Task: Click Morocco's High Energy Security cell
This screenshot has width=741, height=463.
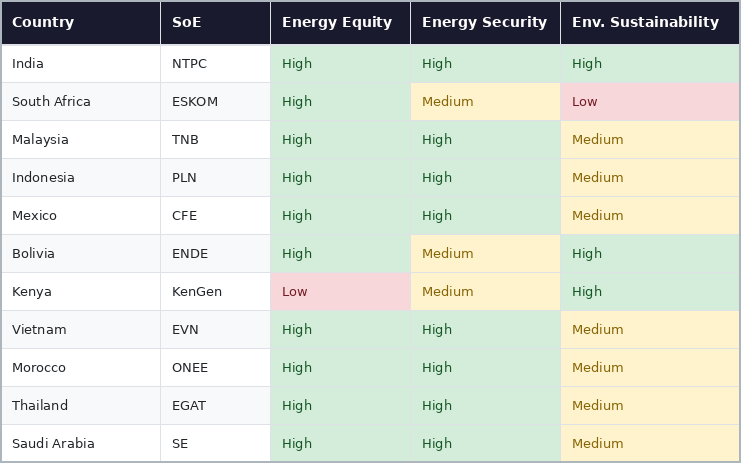Action: point(485,368)
